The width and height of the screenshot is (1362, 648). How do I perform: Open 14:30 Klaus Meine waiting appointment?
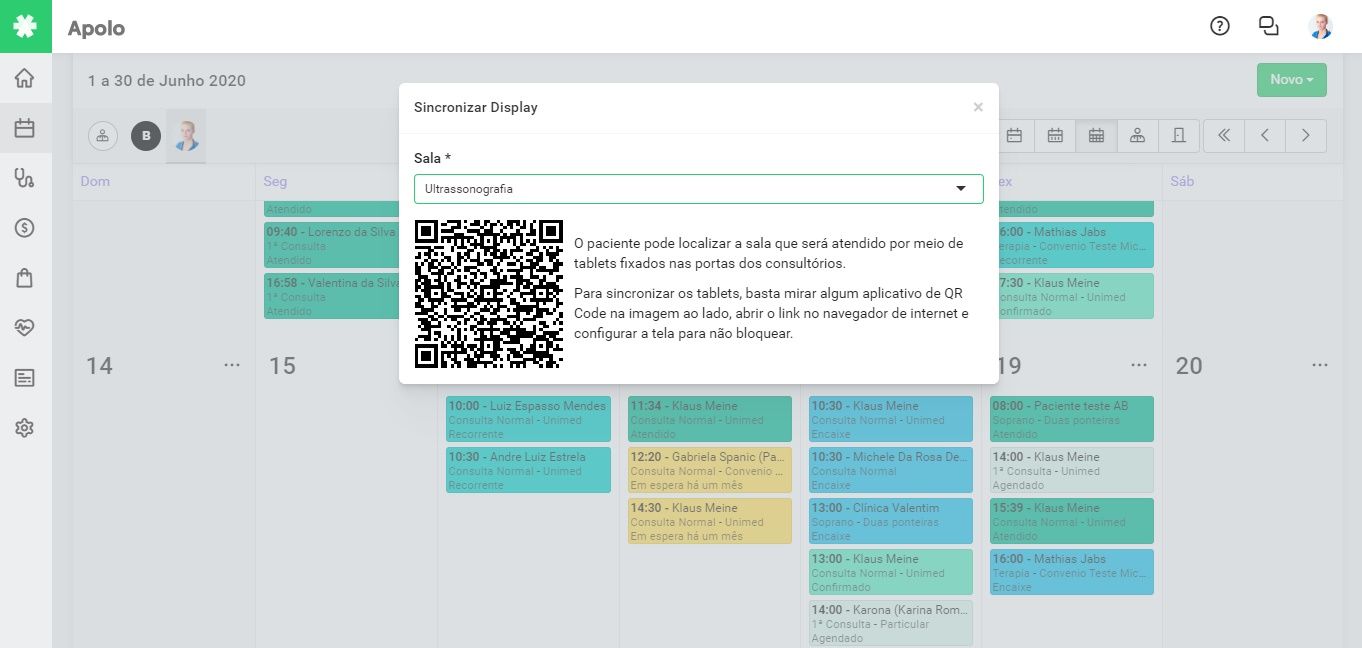pyautogui.click(x=710, y=522)
